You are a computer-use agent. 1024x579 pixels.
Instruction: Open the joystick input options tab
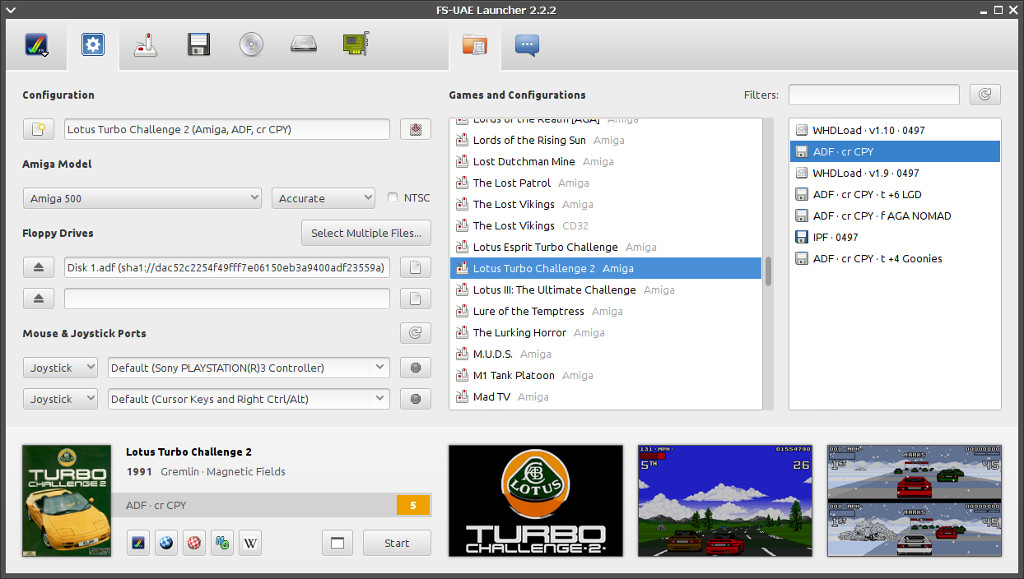pos(146,45)
